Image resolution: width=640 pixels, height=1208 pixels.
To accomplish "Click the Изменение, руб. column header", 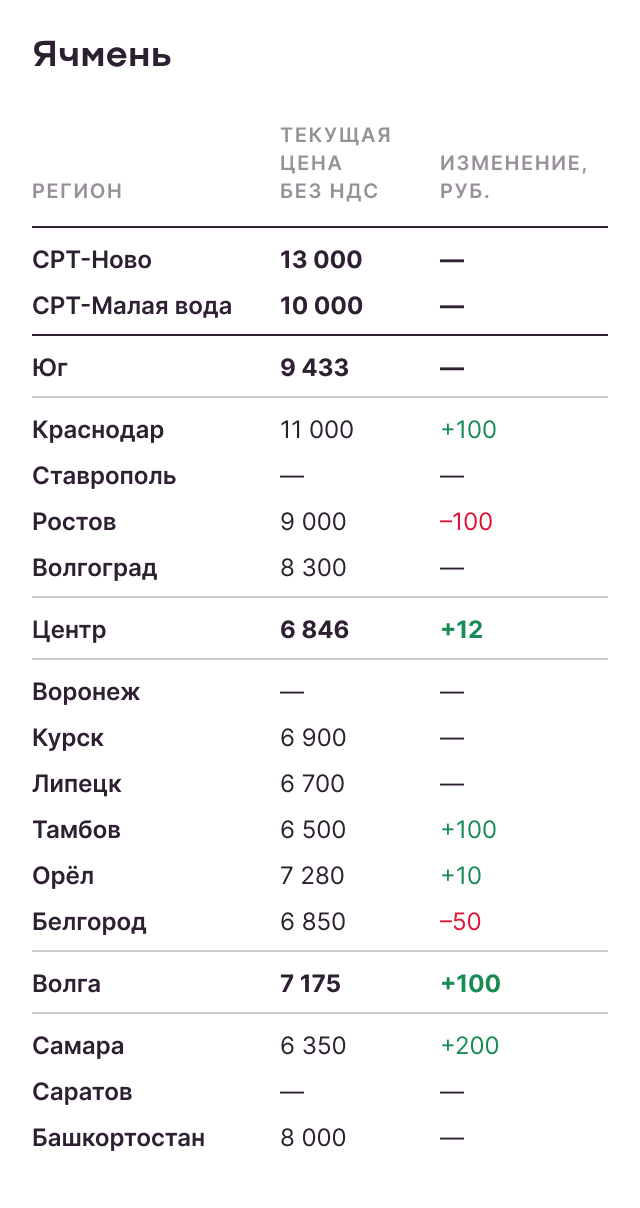I will click(513, 177).
